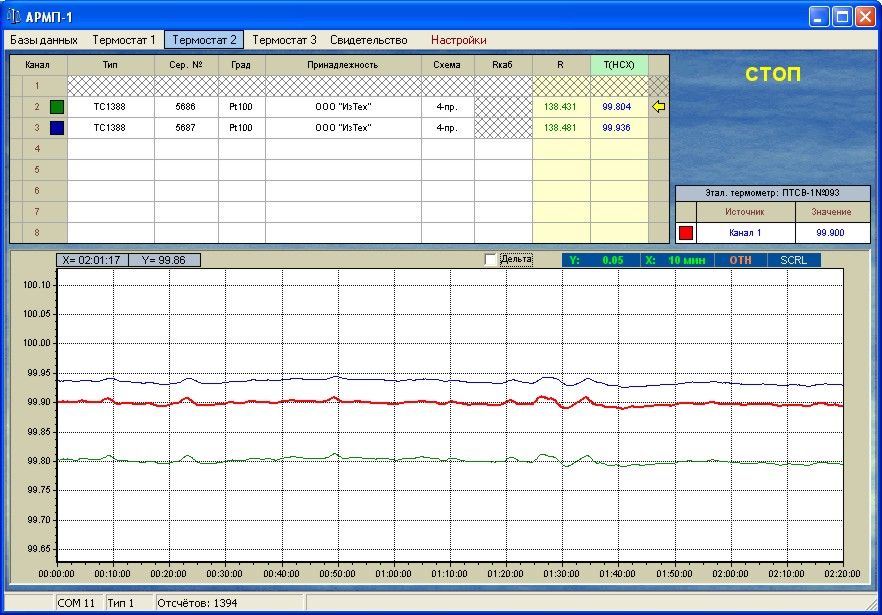Click the Канал 1 source cell

(x=745, y=233)
